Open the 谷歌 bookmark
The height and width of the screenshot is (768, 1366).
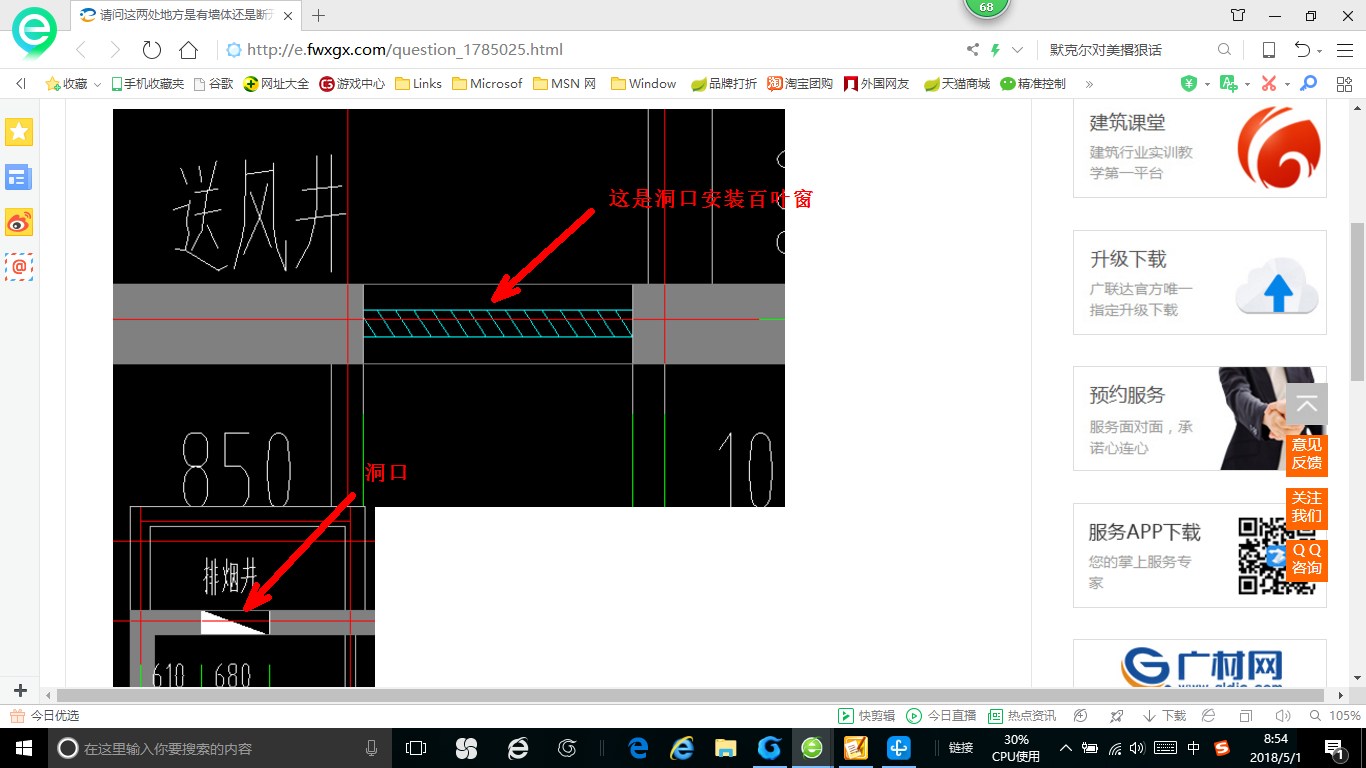pyautogui.click(x=213, y=84)
